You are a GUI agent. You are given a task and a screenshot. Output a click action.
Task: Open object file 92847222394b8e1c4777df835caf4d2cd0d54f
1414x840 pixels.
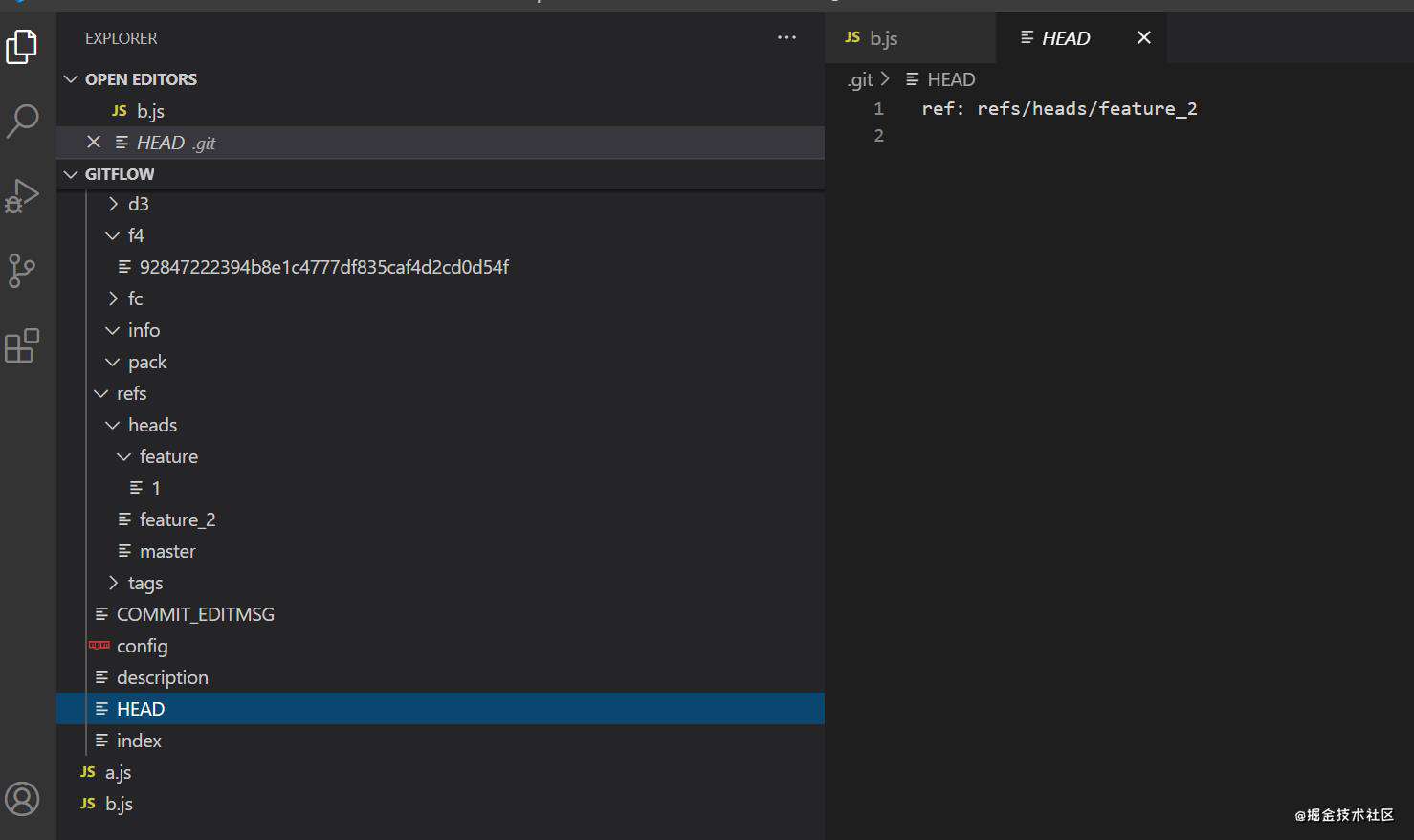(440, 267)
